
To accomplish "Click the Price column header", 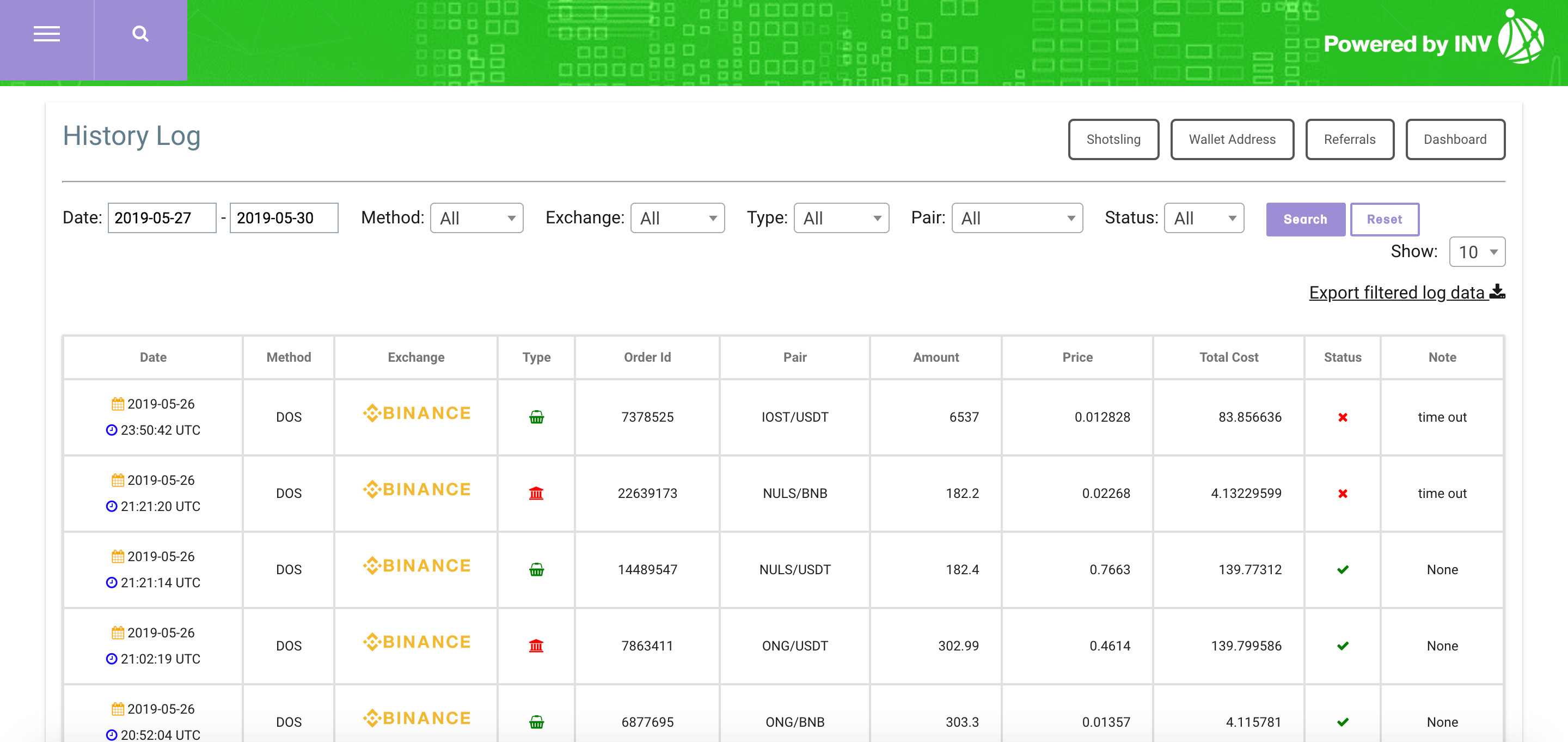I will pos(1077,357).
